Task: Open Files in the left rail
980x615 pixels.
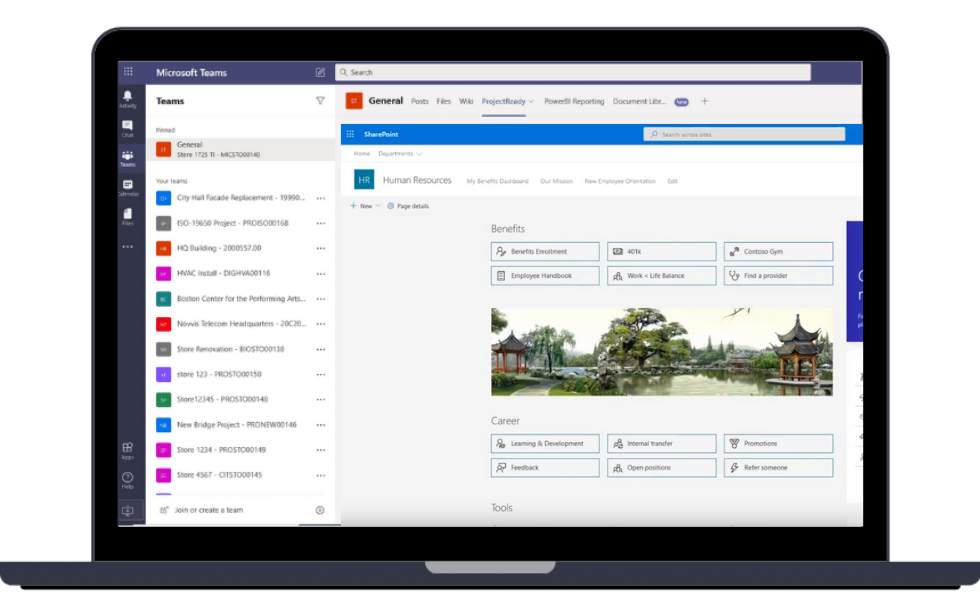Action: click(128, 217)
